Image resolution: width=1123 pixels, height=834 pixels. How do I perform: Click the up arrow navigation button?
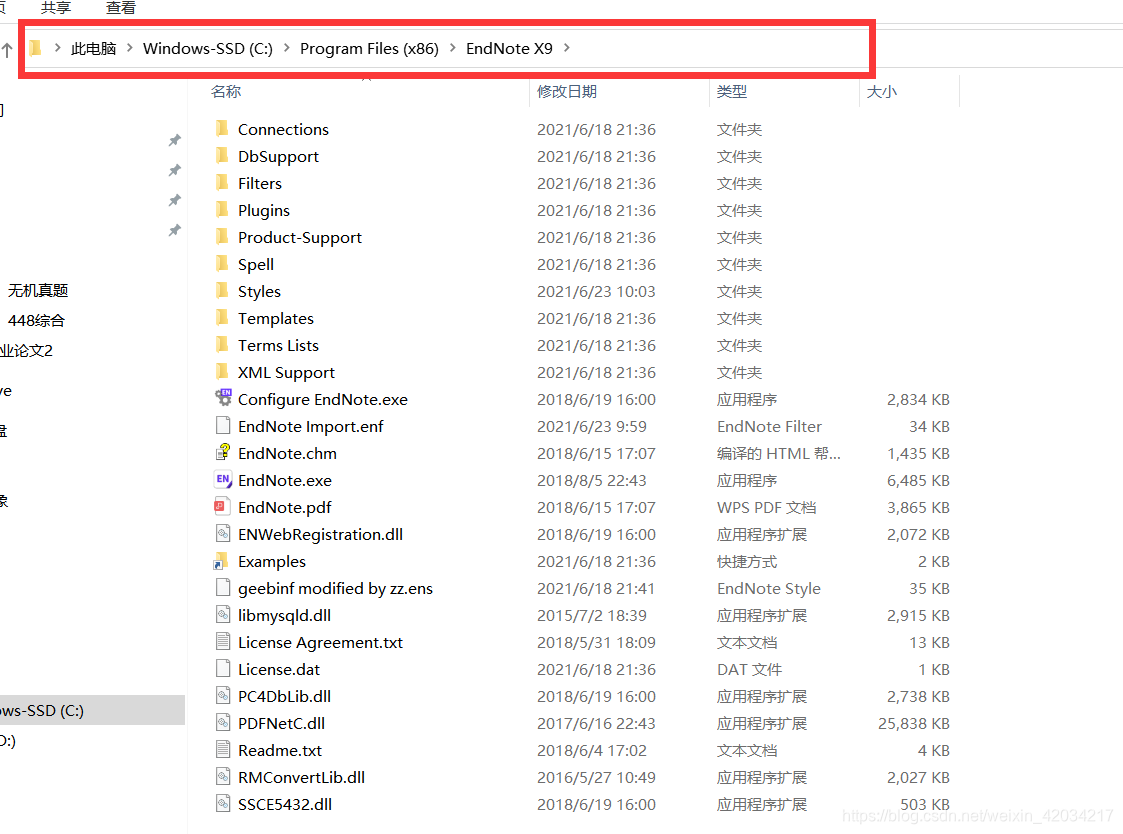pos(7,49)
